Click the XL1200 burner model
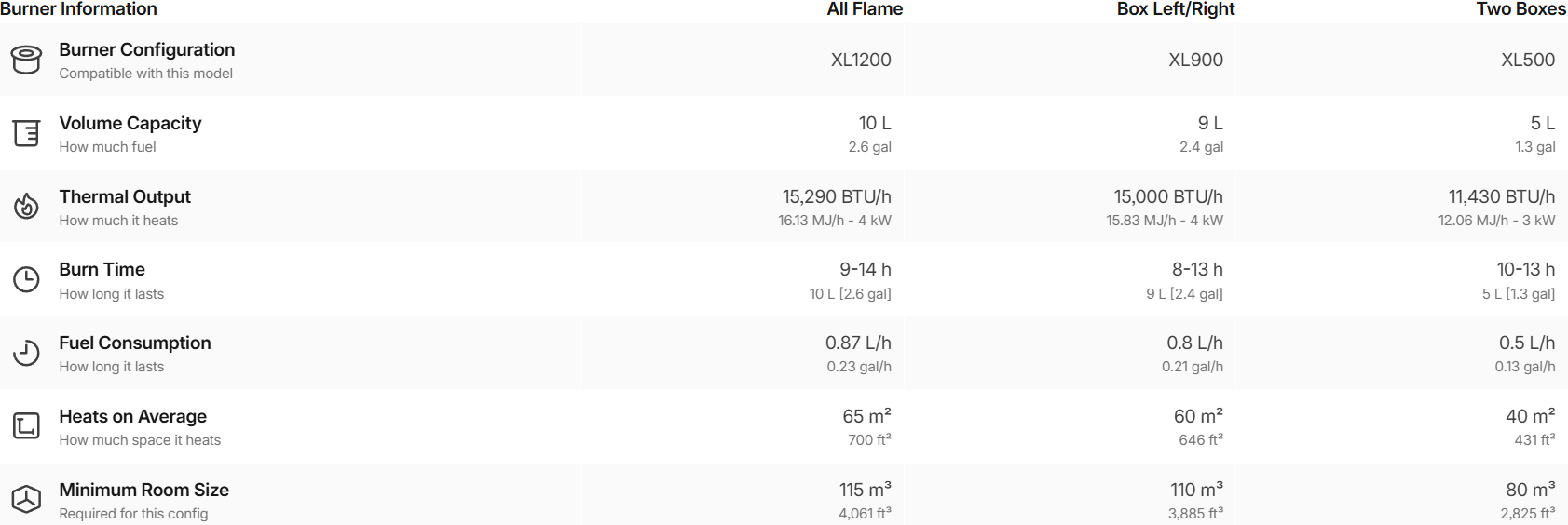1568x525 pixels. click(x=861, y=60)
